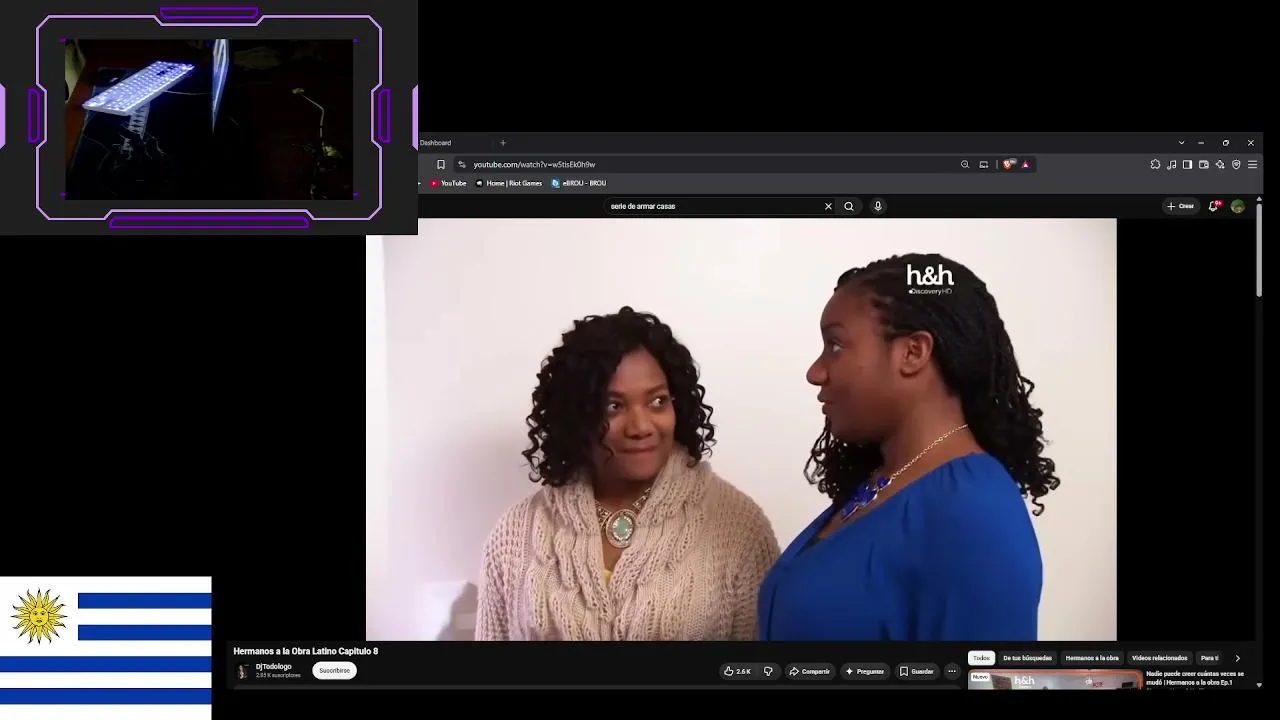Open the YouTube bookmark
1280x720 pixels.
pos(448,183)
